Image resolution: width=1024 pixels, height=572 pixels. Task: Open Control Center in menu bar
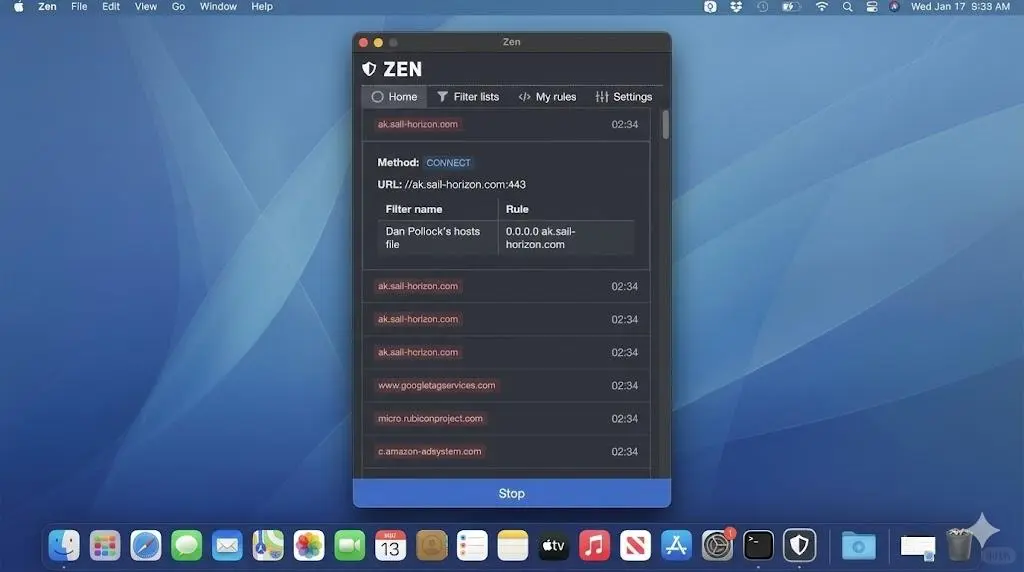(x=871, y=7)
